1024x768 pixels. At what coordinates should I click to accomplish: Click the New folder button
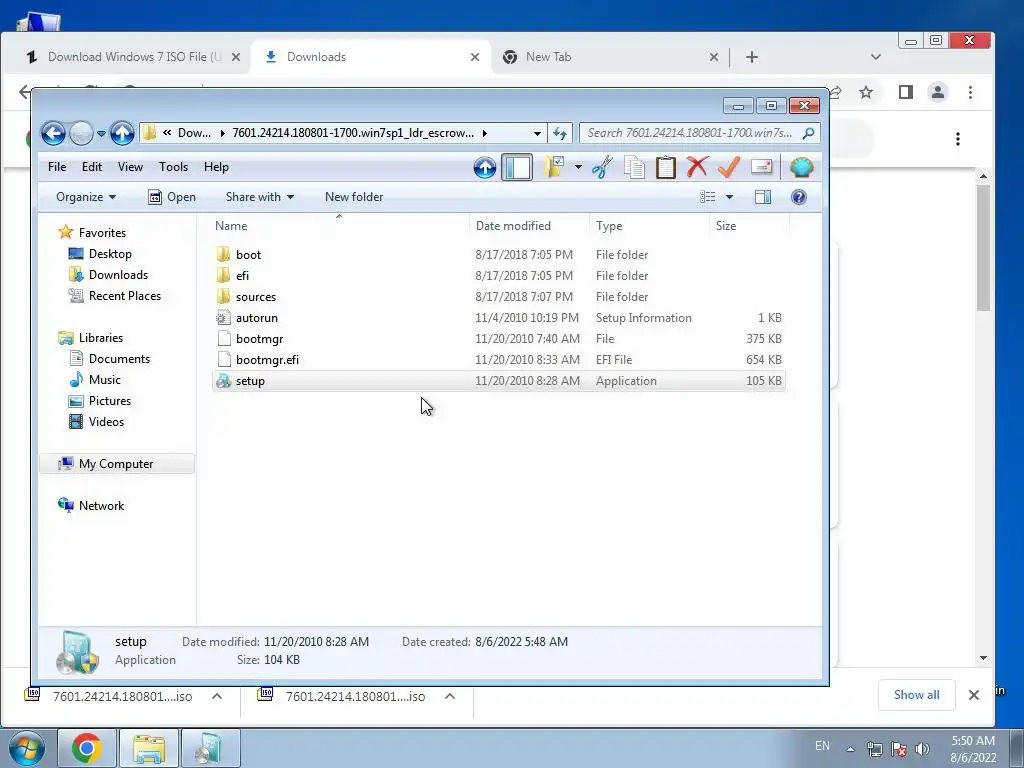(x=354, y=197)
